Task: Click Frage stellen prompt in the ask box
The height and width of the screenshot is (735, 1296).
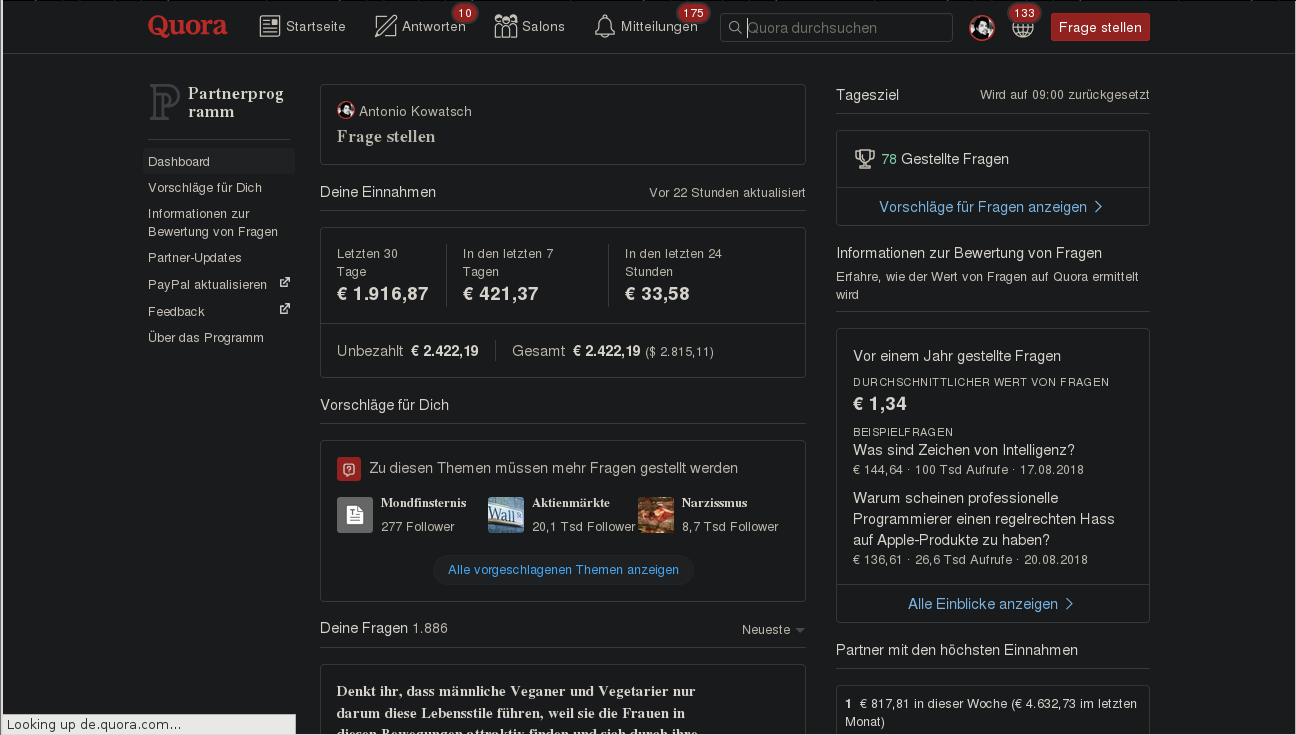Action: pyautogui.click(x=386, y=137)
